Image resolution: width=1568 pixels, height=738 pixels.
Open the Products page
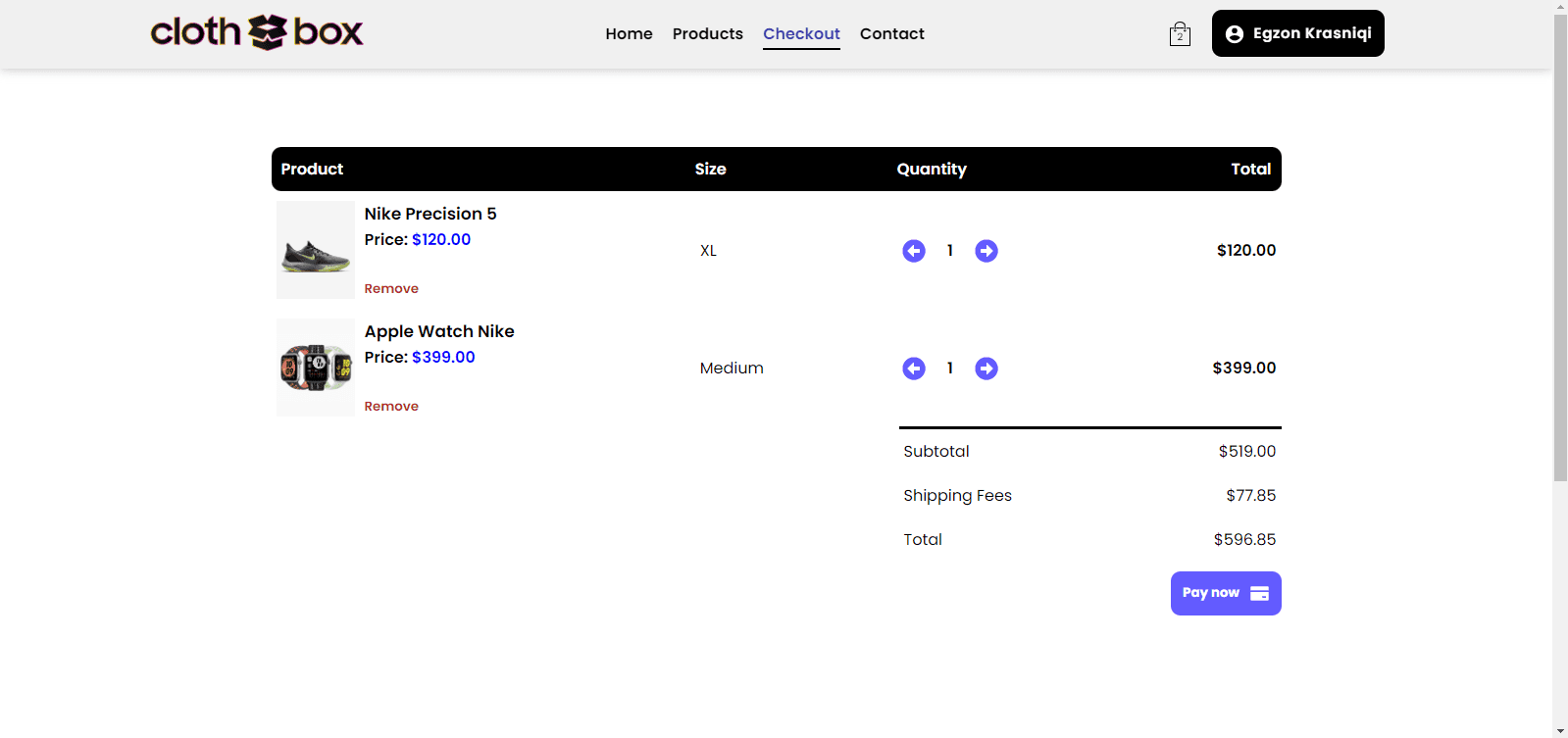[707, 34]
